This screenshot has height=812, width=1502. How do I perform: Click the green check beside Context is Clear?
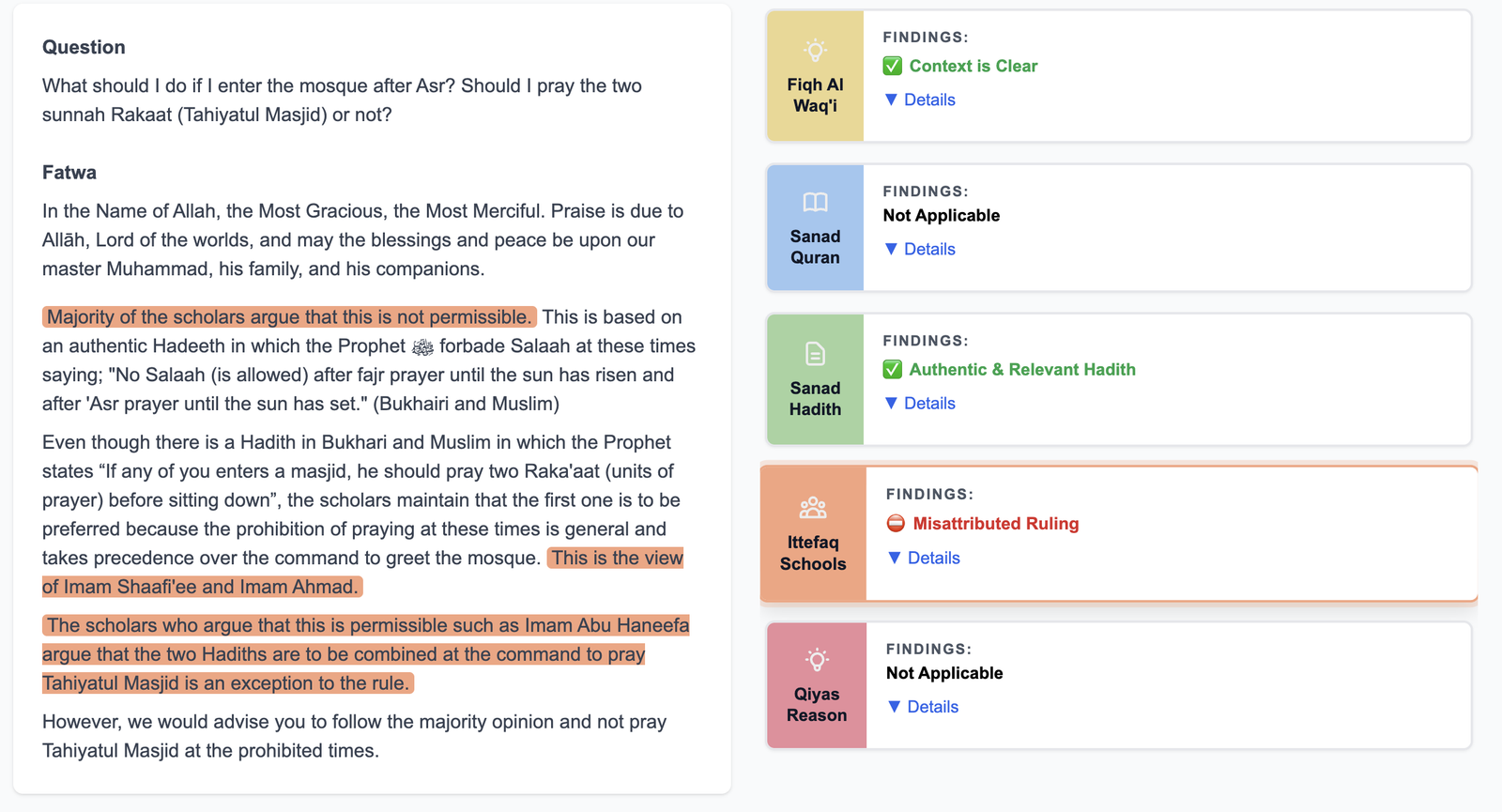tap(893, 66)
